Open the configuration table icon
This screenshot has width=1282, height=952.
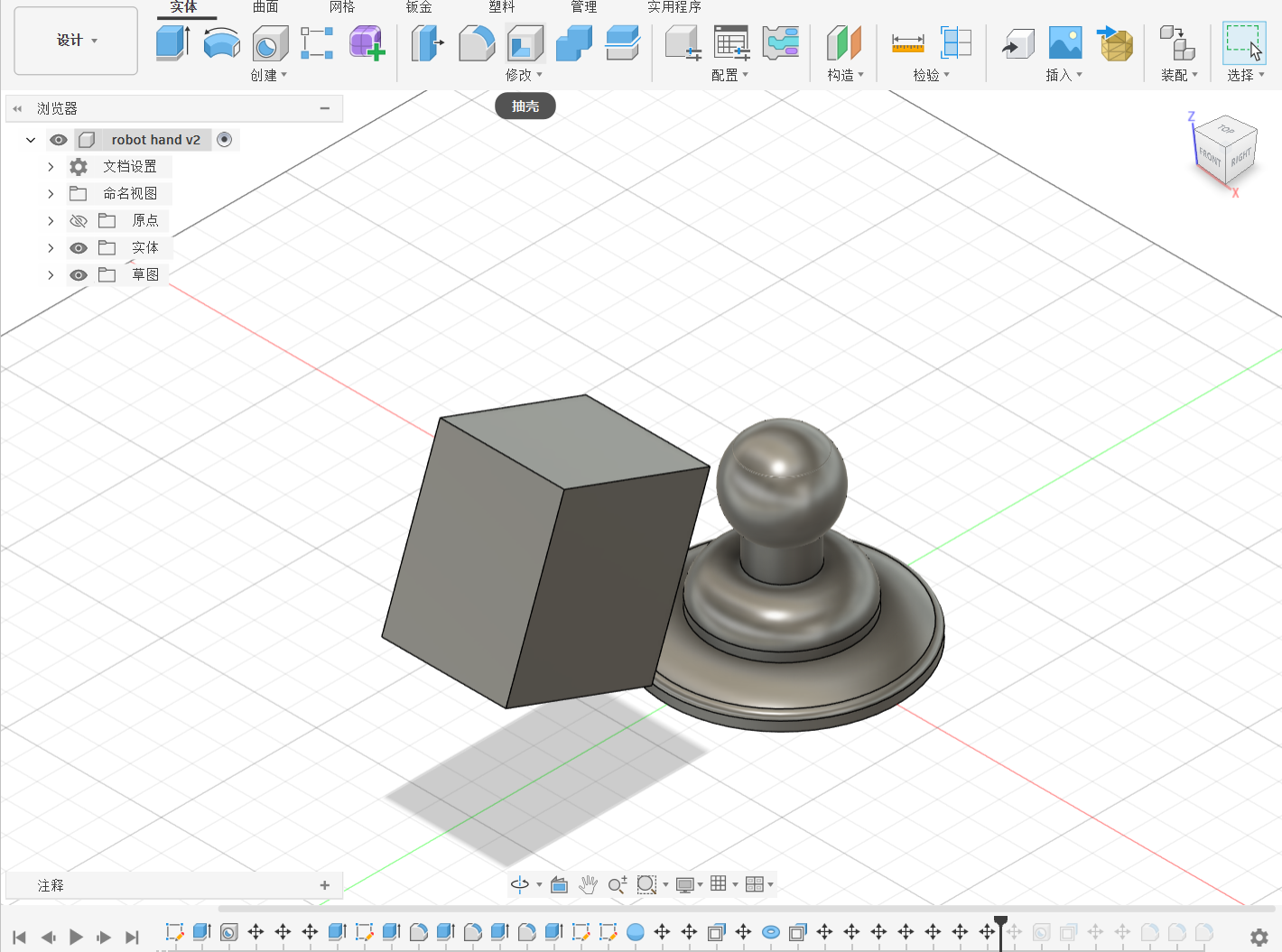pyautogui.click(x=731, y=42)
